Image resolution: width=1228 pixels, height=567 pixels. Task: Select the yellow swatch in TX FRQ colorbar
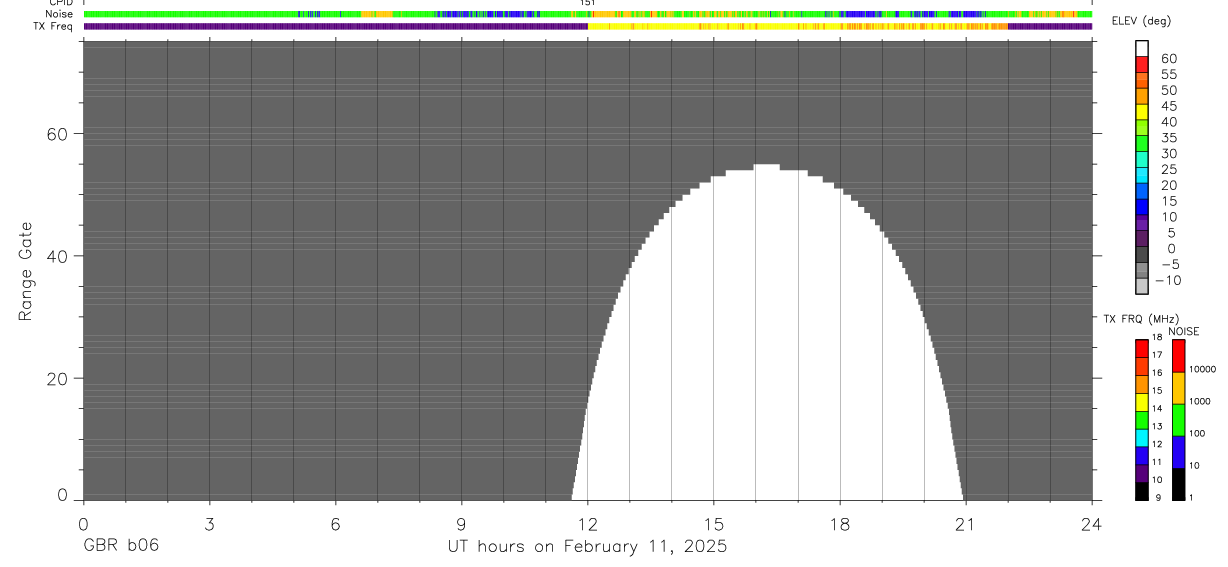[1142, 402]
